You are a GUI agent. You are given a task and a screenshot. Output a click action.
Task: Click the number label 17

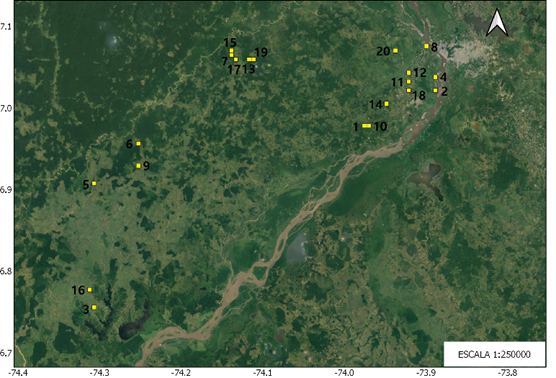click(x=234, y=70)
